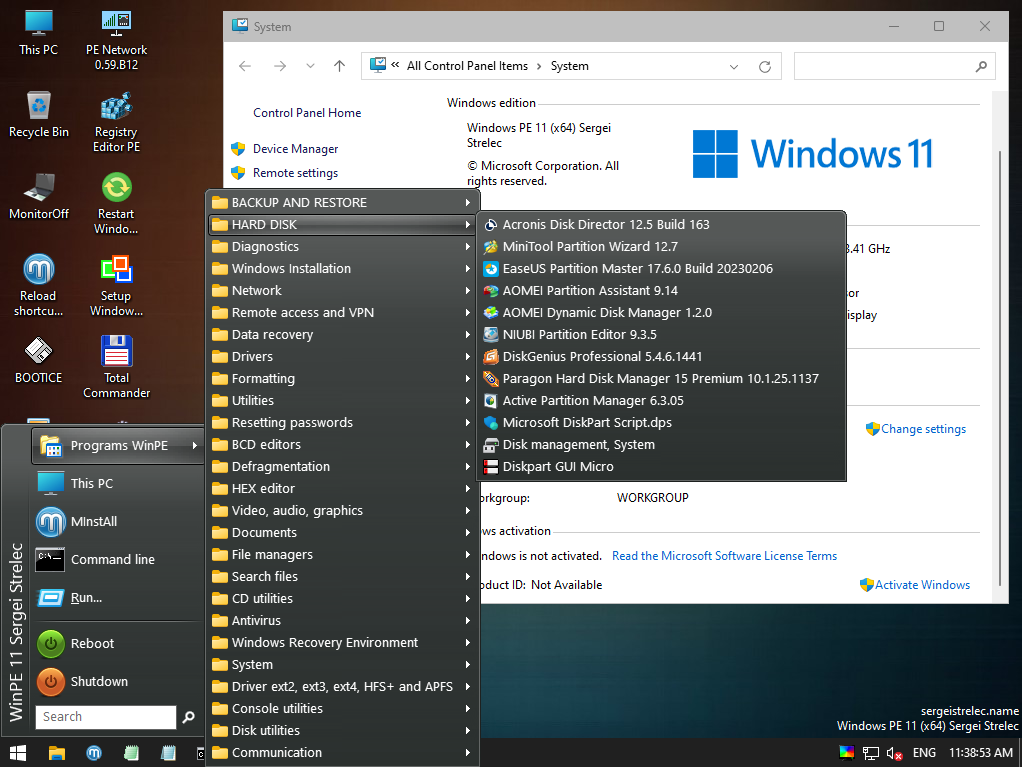
Task: Refresh the System control panel page
Action: (x=765, y=66)
